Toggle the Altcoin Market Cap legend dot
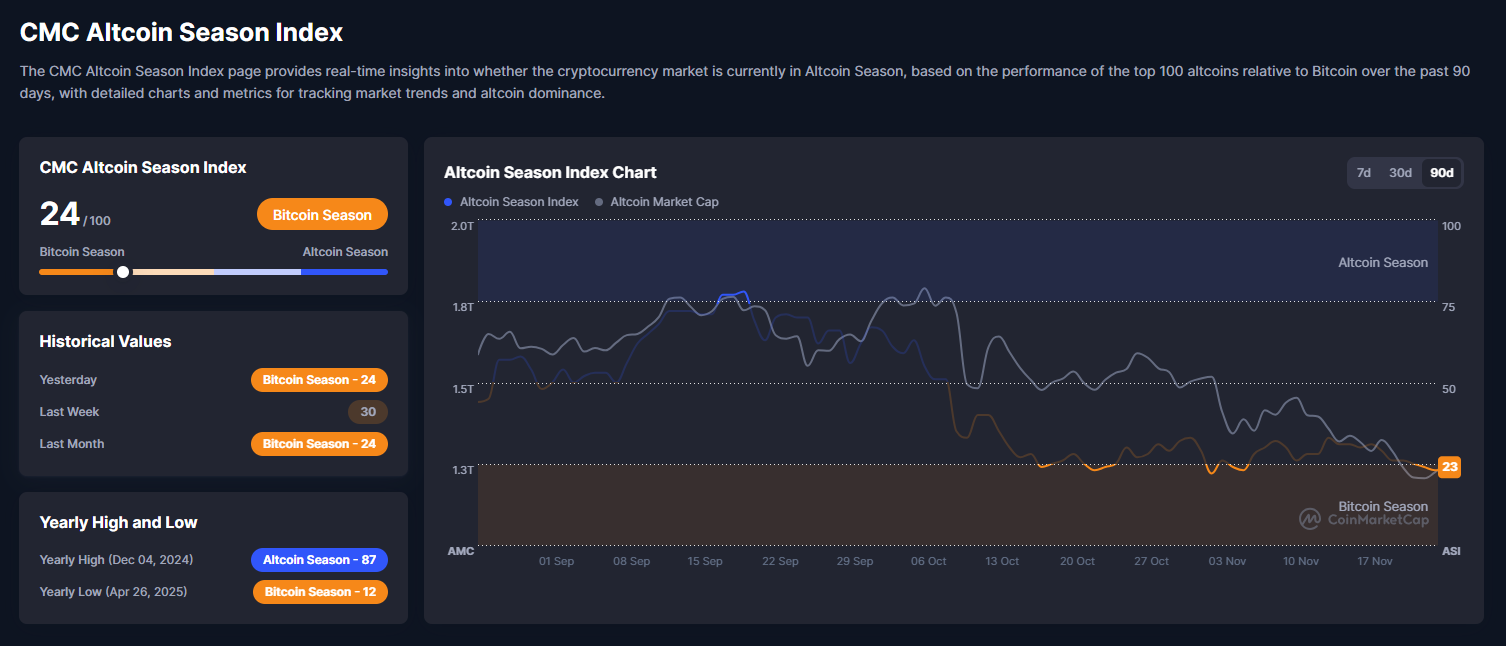Image resolution: width=1506 pixels, height=646 pixels. pos(599,202)
